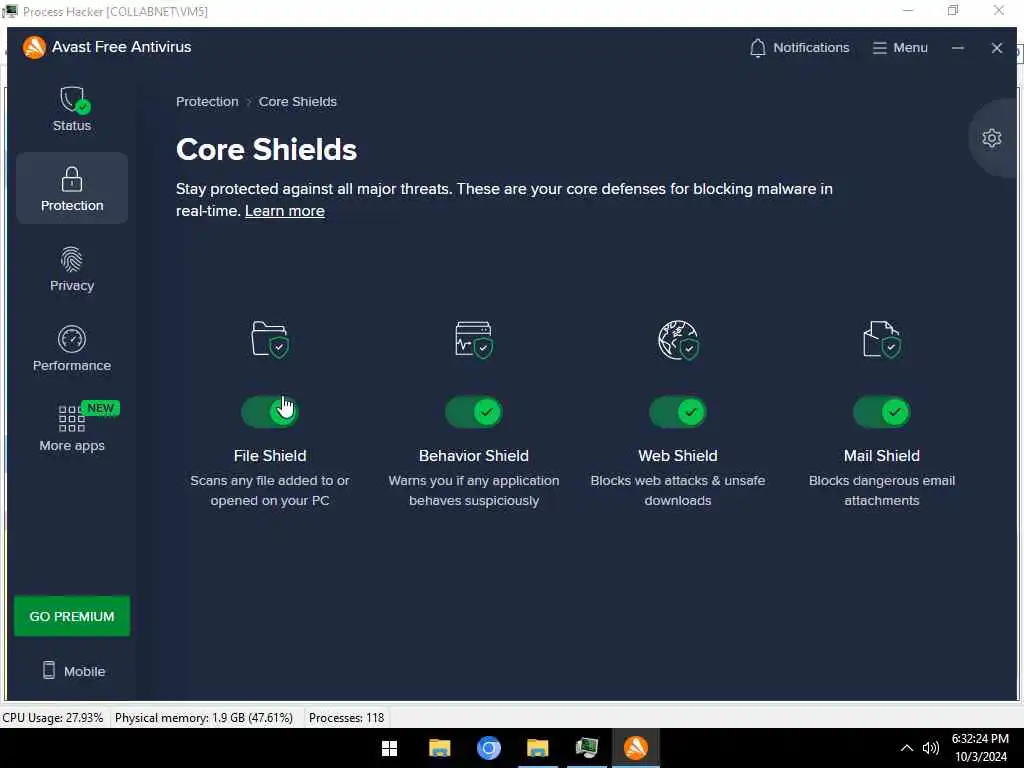1024x768 pixels.
Task: Click the File Shield title
Action: tap(270, 456)
